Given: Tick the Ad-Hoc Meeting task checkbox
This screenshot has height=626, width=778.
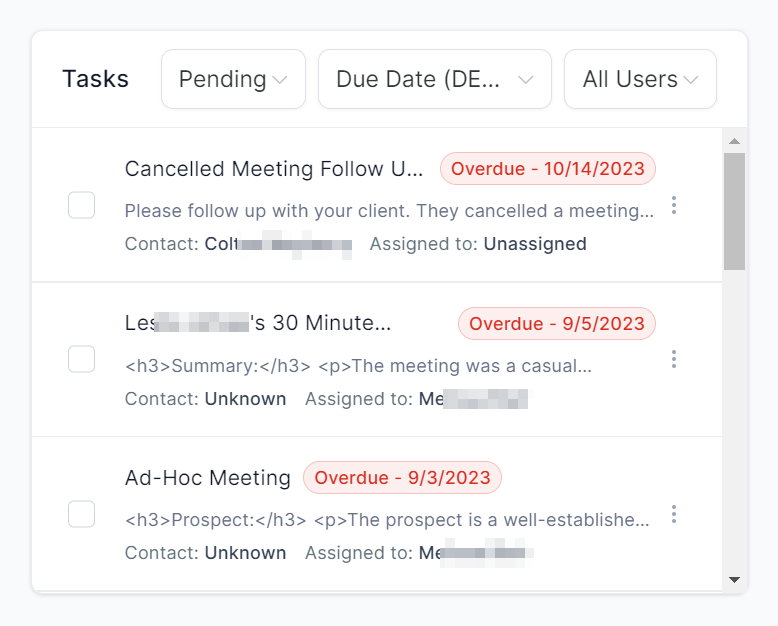Looking at the screenshot, I should (x=81, y=514).
